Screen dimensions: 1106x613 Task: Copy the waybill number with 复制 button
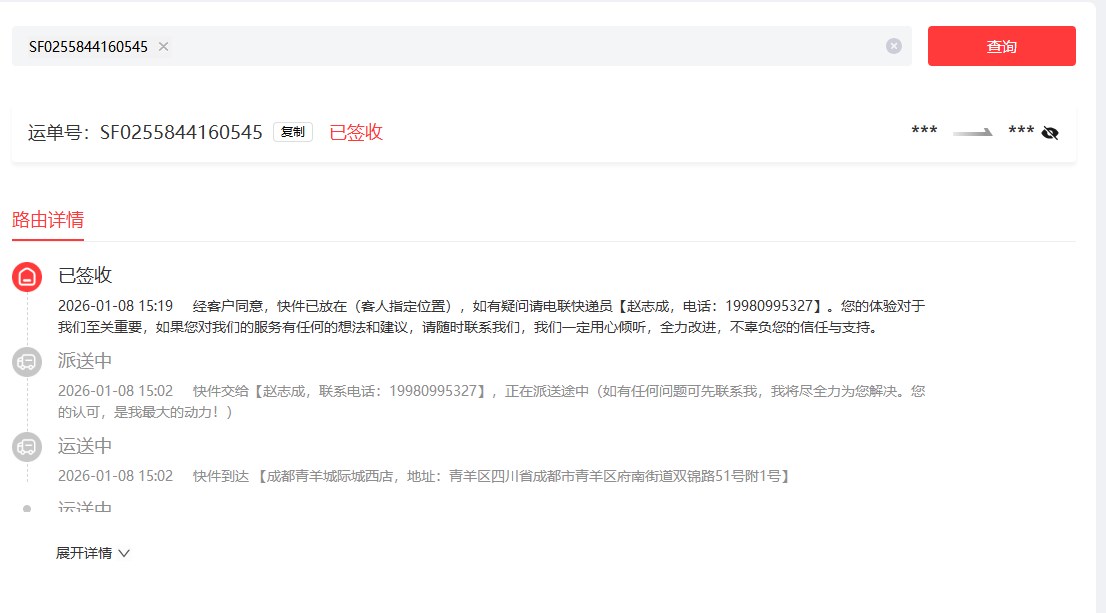click(292, 132)
